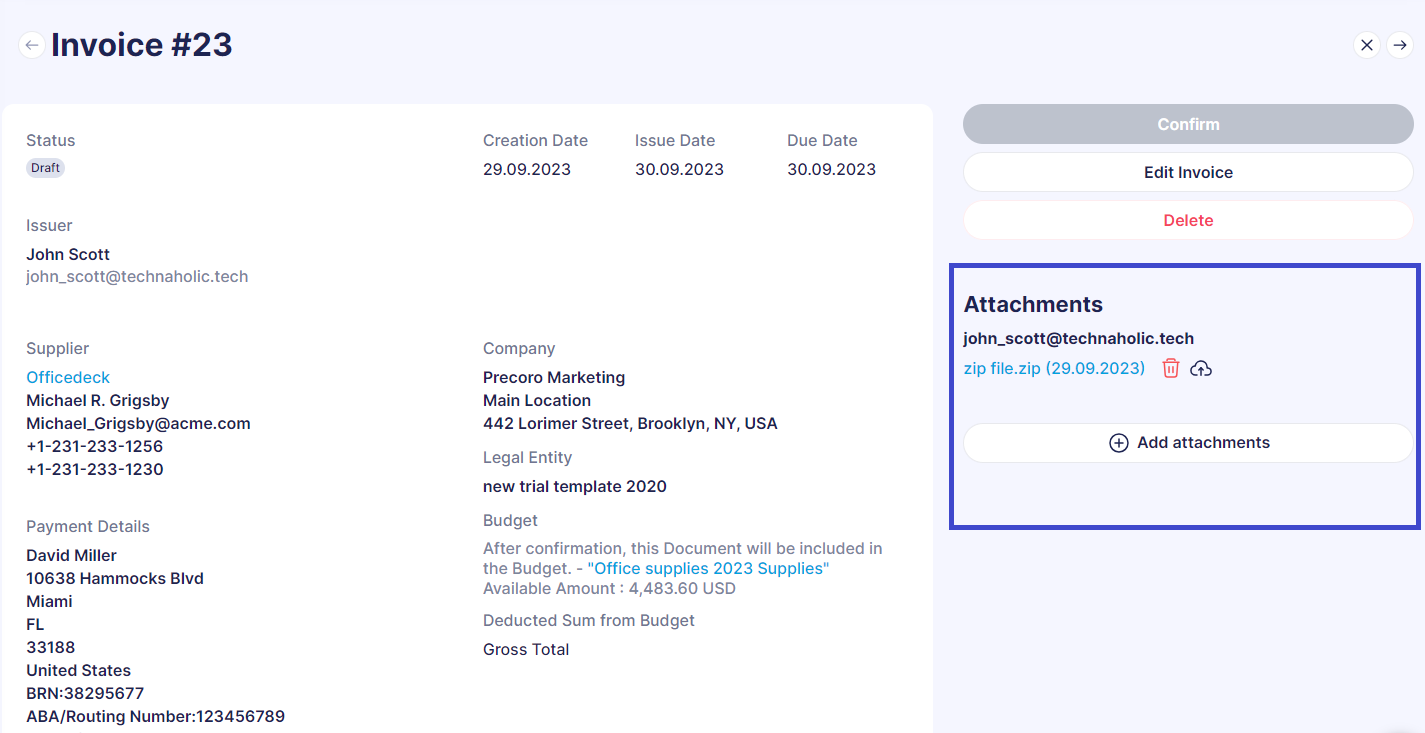Delete this invoice with the Delete button
This screenshot has width=1425, height=733.
[x=1188, y=220]
